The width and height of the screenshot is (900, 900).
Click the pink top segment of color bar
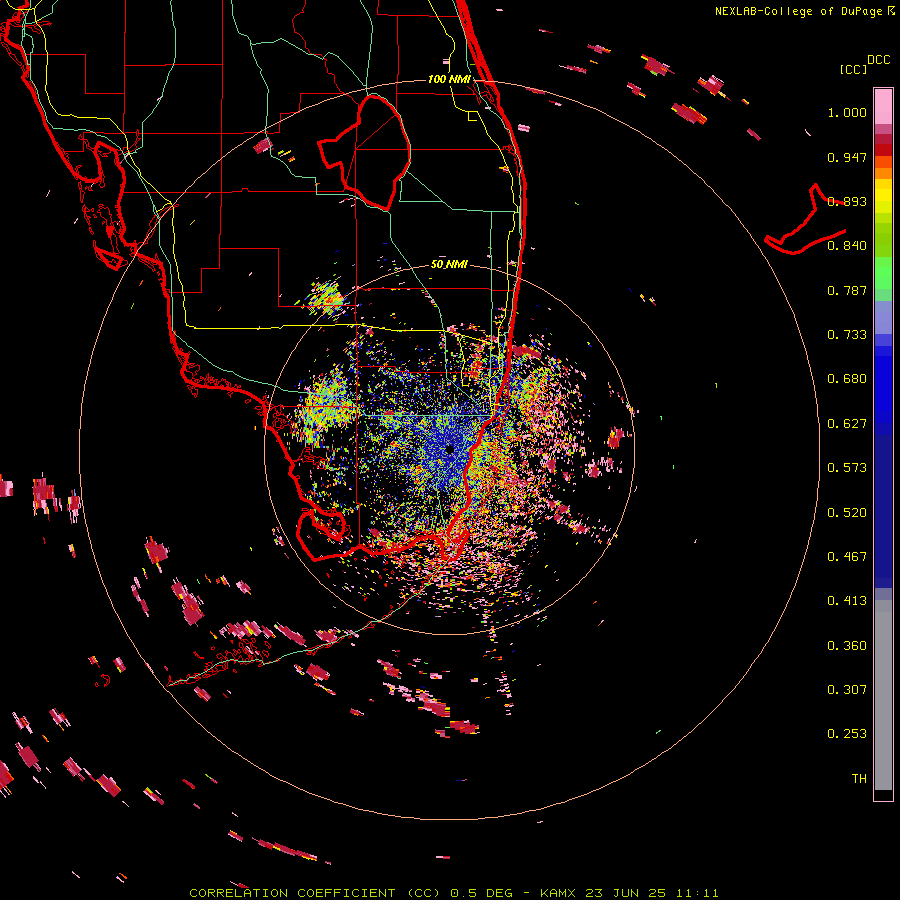coord(883,107)
